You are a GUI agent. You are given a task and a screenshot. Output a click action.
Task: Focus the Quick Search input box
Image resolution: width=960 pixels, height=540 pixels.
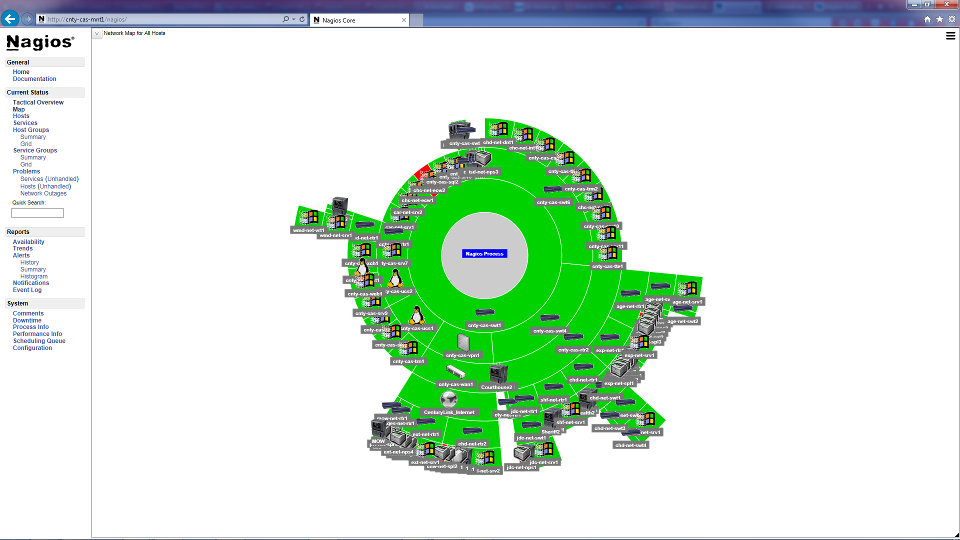37,213
